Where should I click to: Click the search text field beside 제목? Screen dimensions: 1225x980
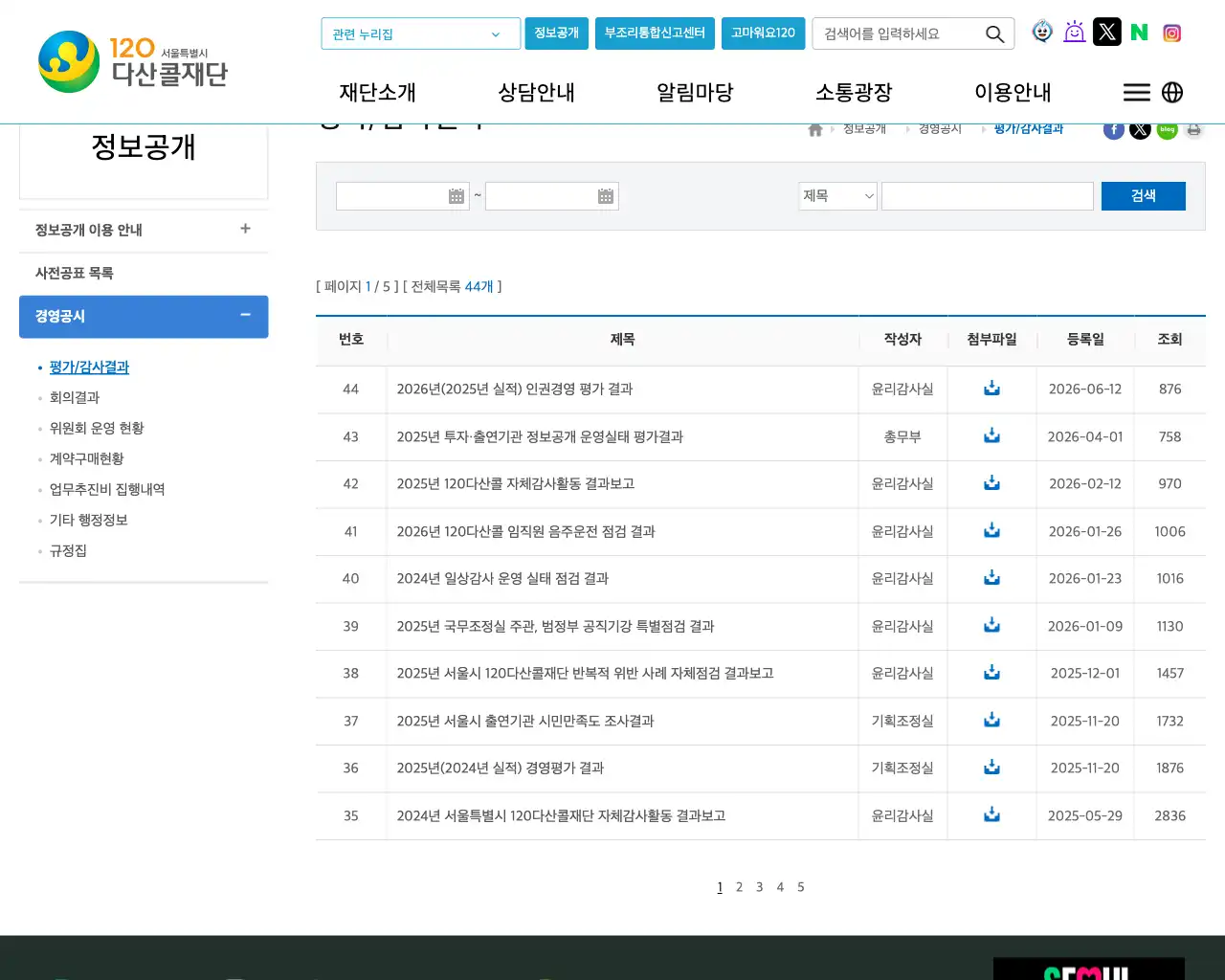(988, 196)
